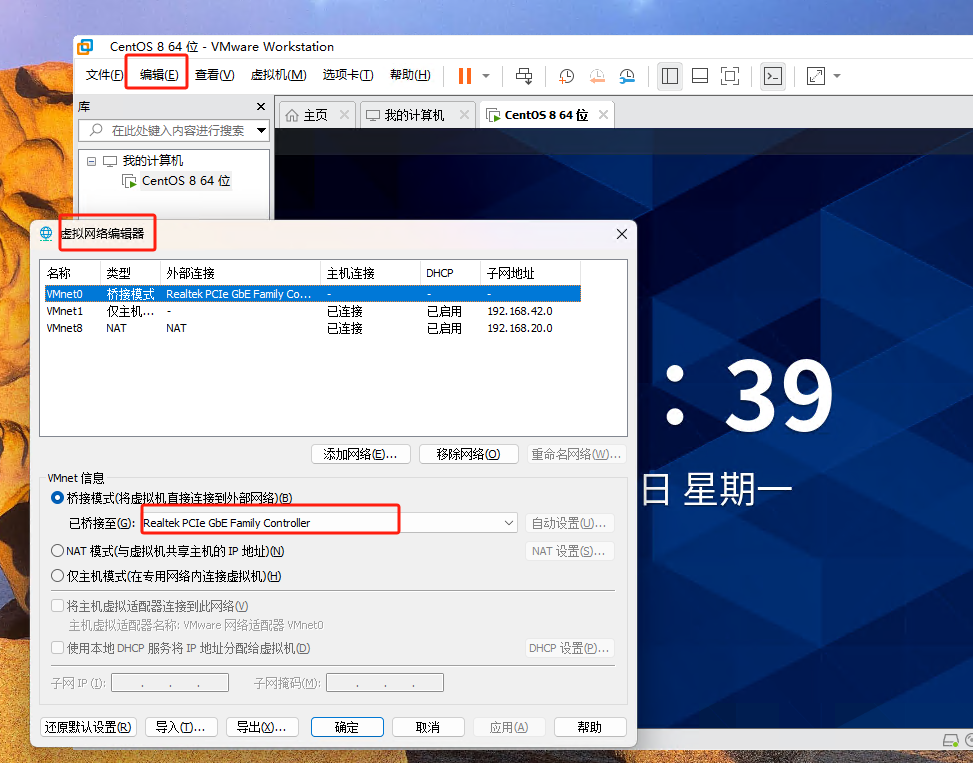Select CentOS 8 64 位 in library tree
973x763 pixels.
pyautogui.click(x=186, y=181)
